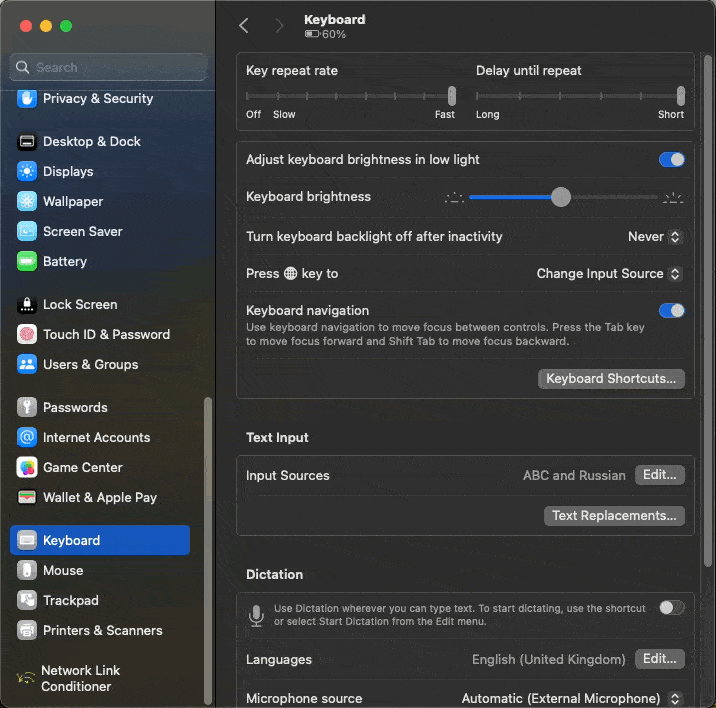Click the Keyboard Shortcuts... button
The width and height of the screenshot is (716, 708).
pyautogui.click(x=611, y=379)
